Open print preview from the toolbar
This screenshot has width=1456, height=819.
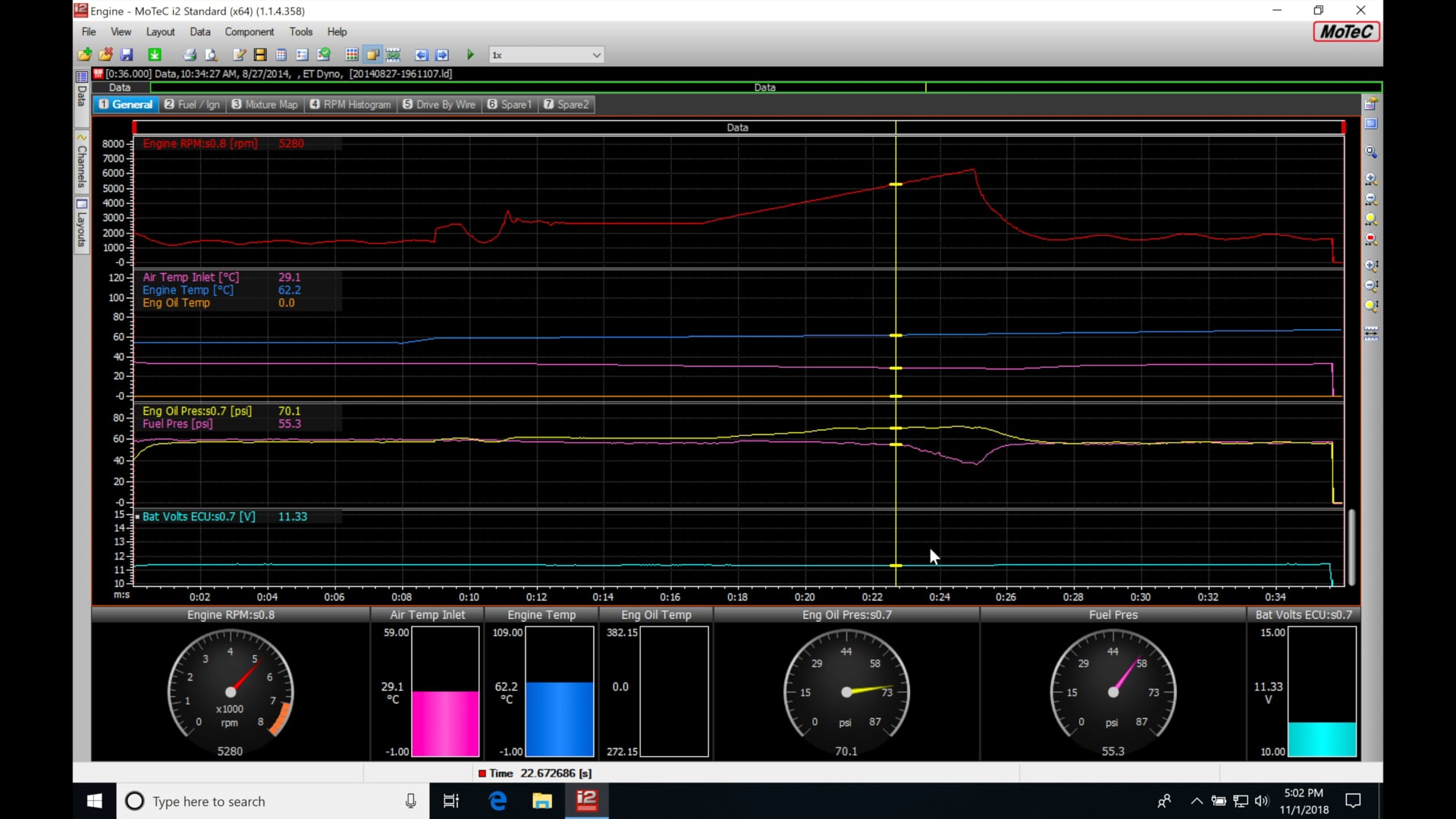tap(211, 54)
